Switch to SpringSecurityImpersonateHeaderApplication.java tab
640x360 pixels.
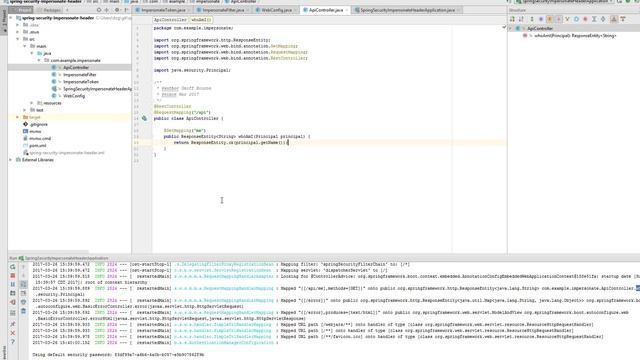(407, 10)
